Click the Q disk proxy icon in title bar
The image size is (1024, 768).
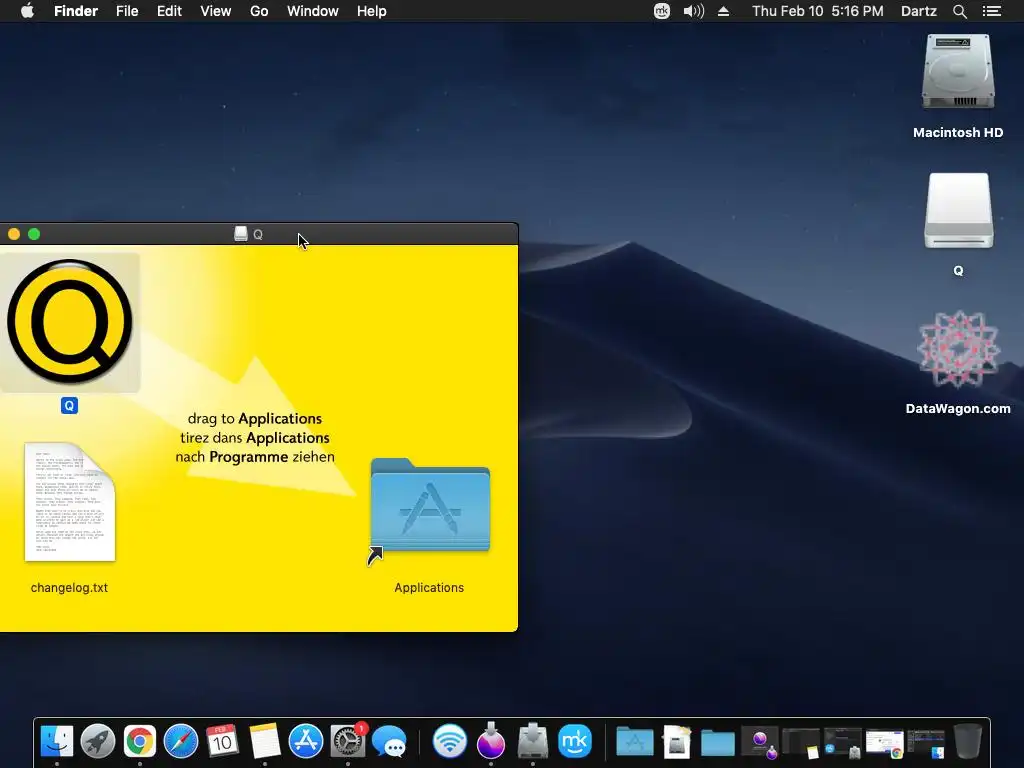pos(241,234)
